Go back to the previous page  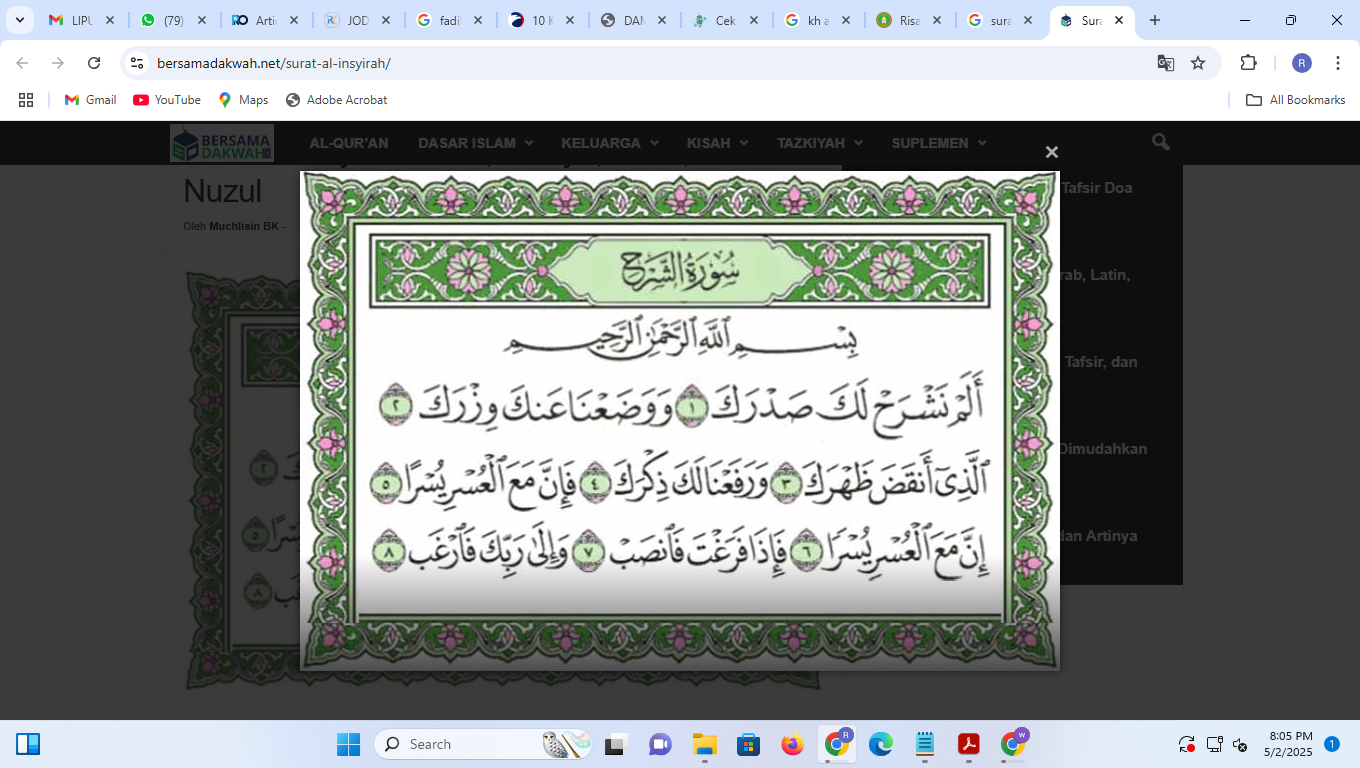click(22, 63)
